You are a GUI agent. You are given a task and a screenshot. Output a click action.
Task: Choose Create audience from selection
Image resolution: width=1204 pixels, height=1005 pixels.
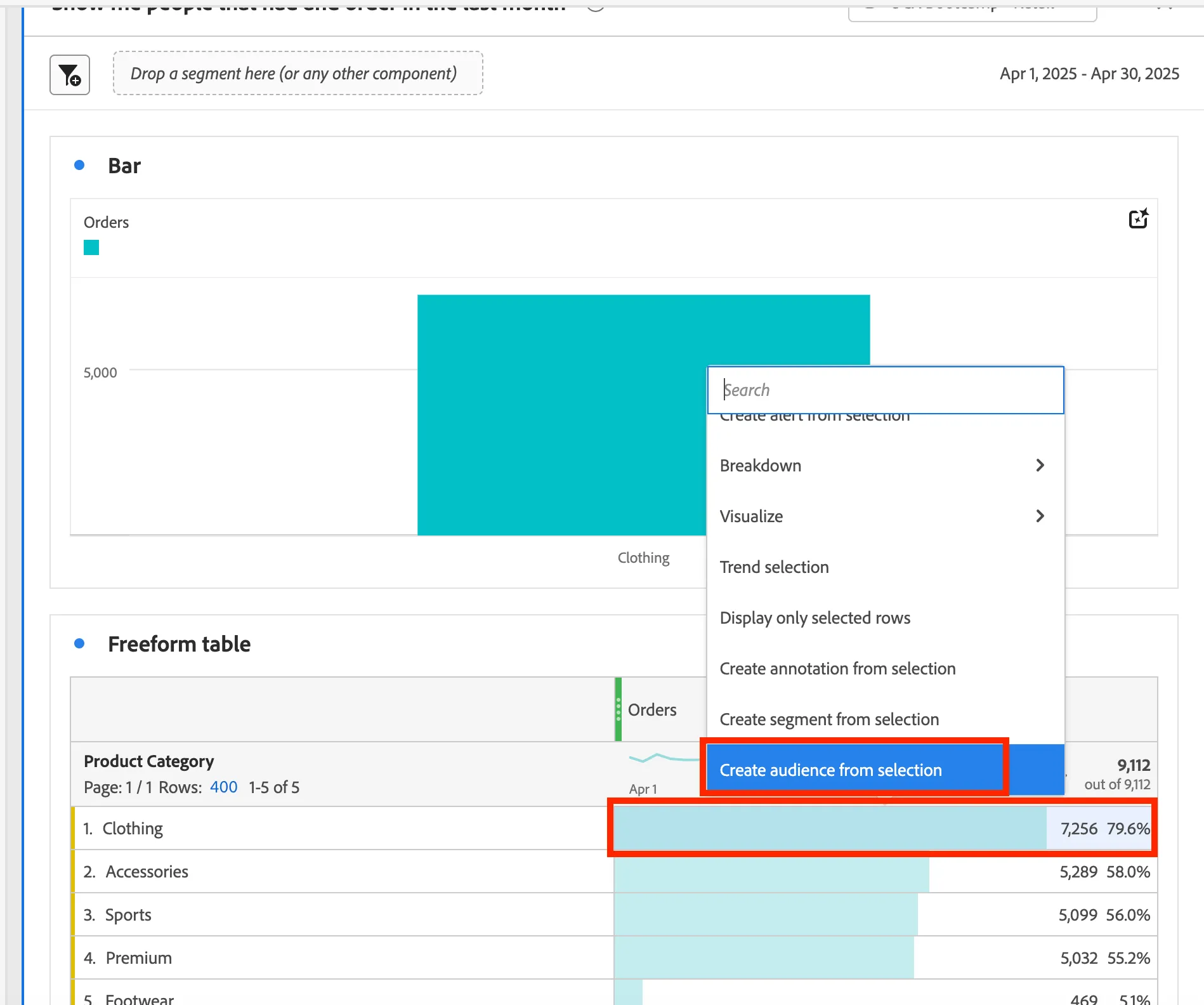click(x=886, y=770)
